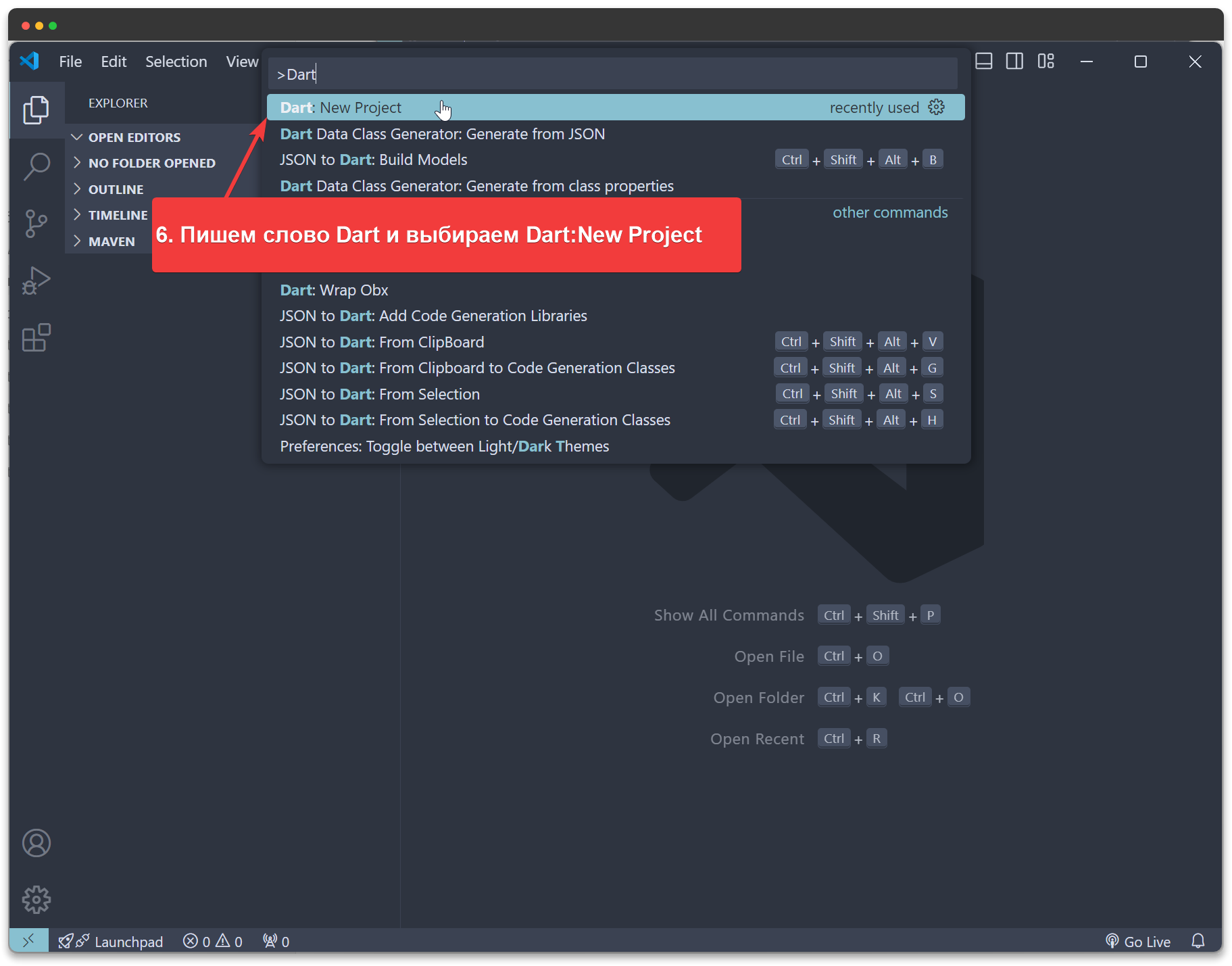Choose JSON to Dart: From ClipBoard command
Viewport: 1232px width, 966px height.
(382, 342)
